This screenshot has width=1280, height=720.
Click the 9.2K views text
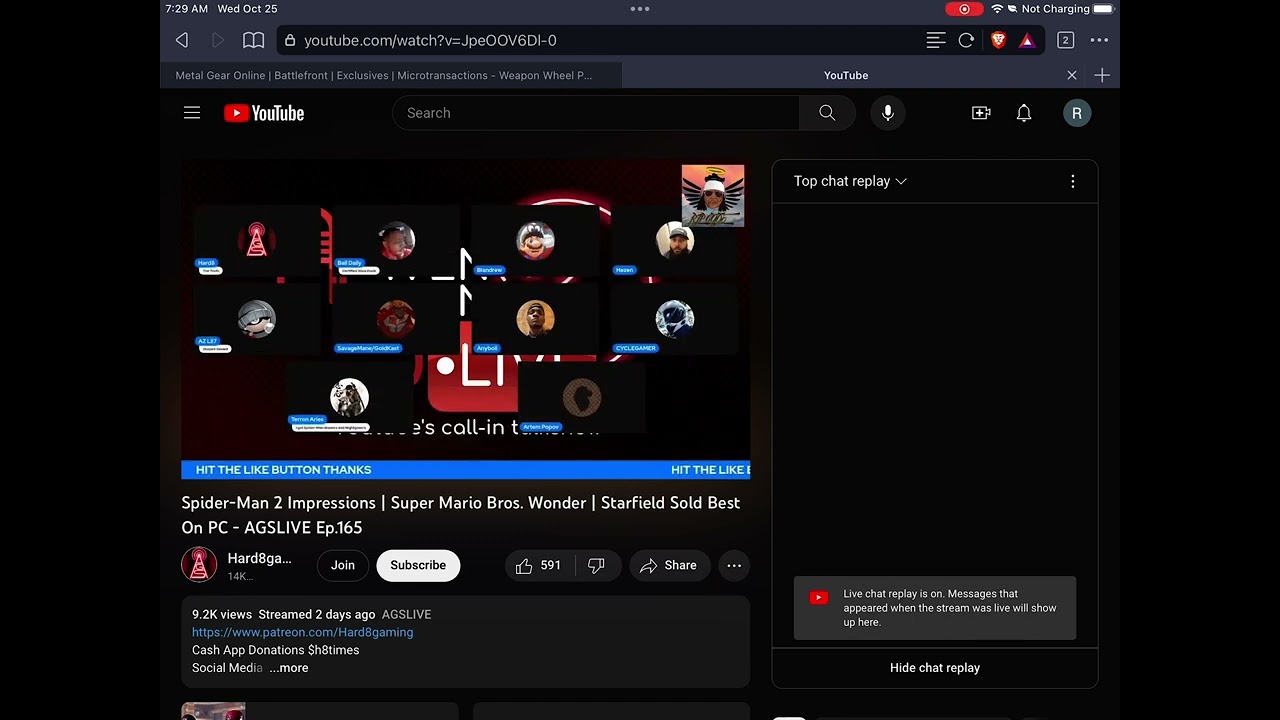click(x=222, y=614)
